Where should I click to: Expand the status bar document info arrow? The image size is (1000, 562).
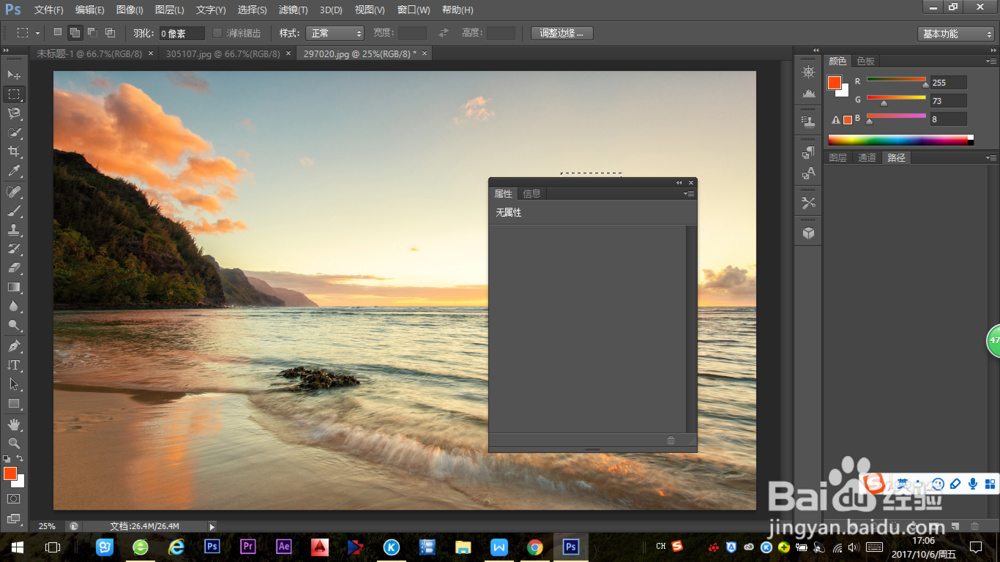click(212, 526)
